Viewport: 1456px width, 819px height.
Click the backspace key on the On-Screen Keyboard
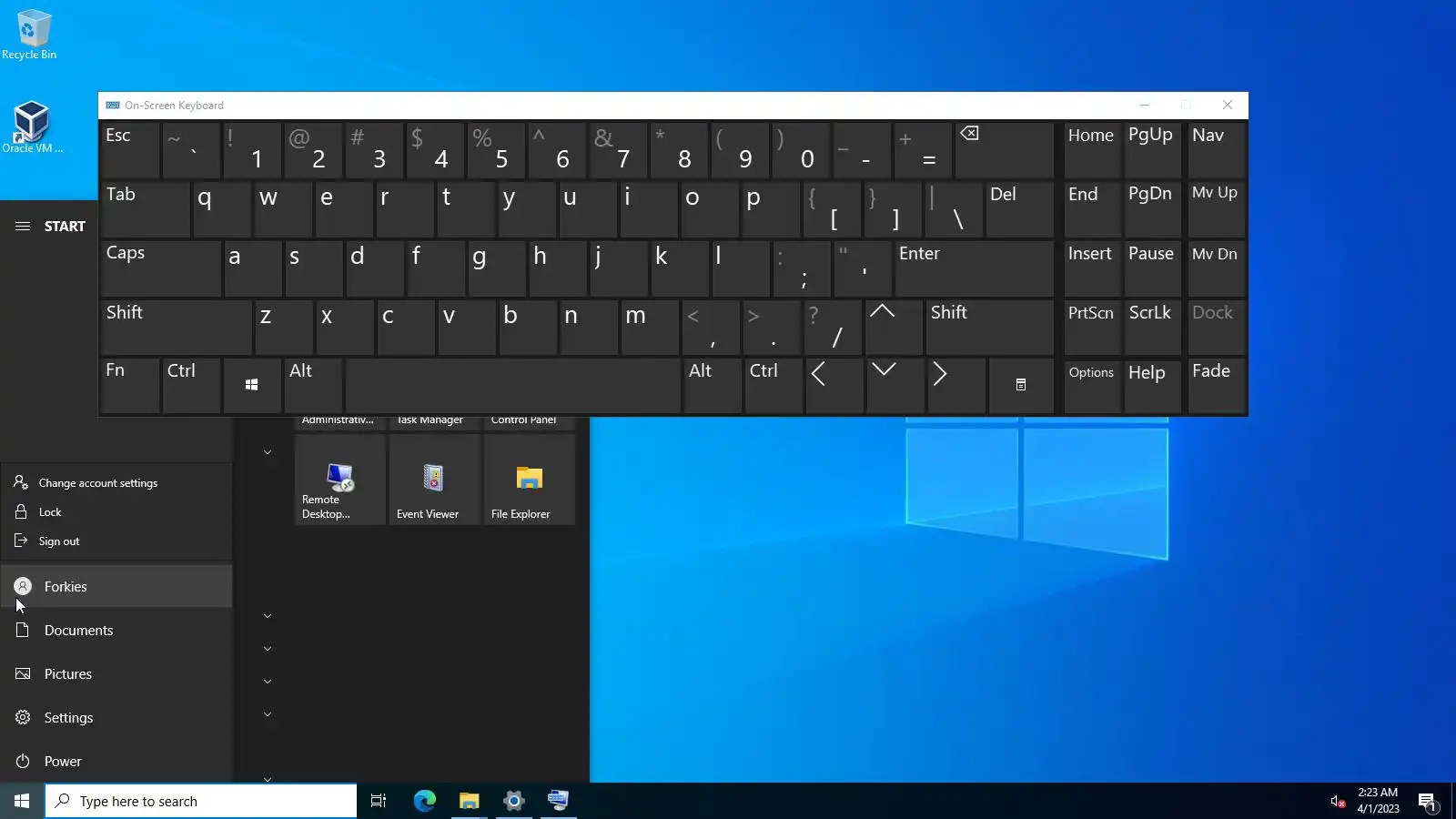(1004, 149)
